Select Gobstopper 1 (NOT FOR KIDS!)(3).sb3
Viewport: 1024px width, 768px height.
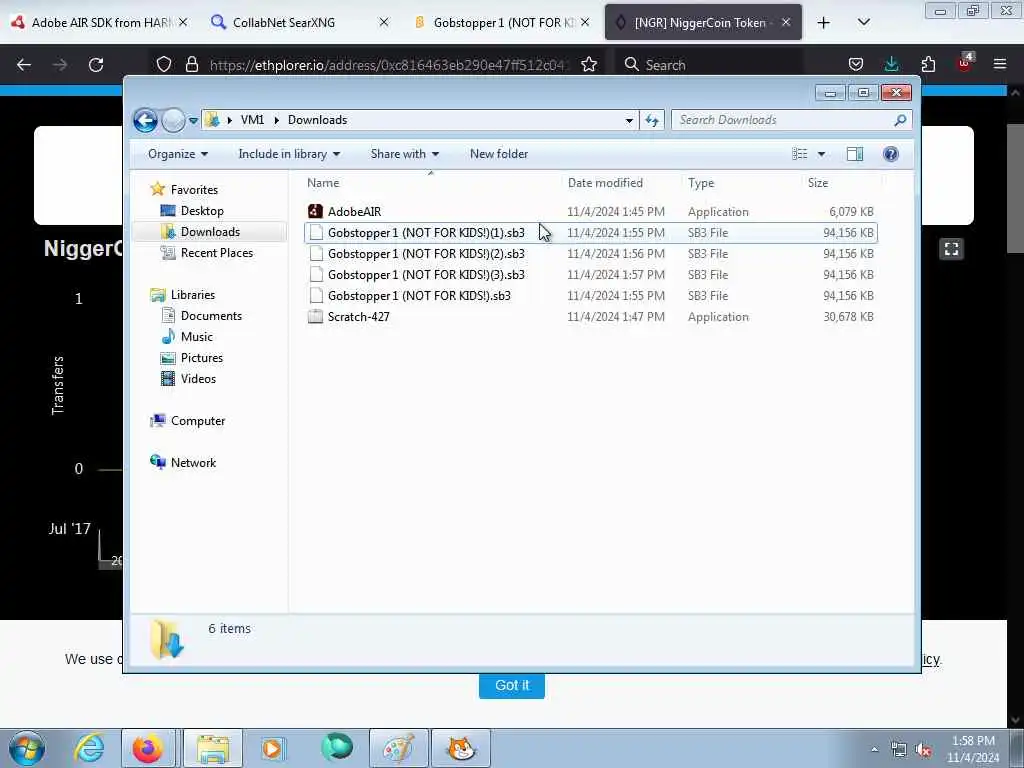pyautogui.click(x=590, y=274)
